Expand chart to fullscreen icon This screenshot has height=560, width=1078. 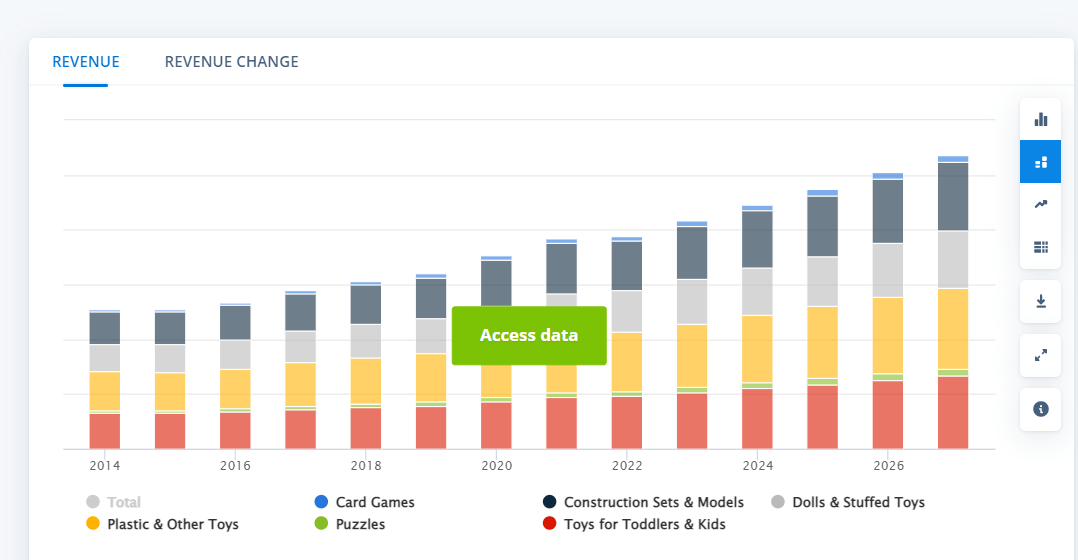(x=1040, y=355)
